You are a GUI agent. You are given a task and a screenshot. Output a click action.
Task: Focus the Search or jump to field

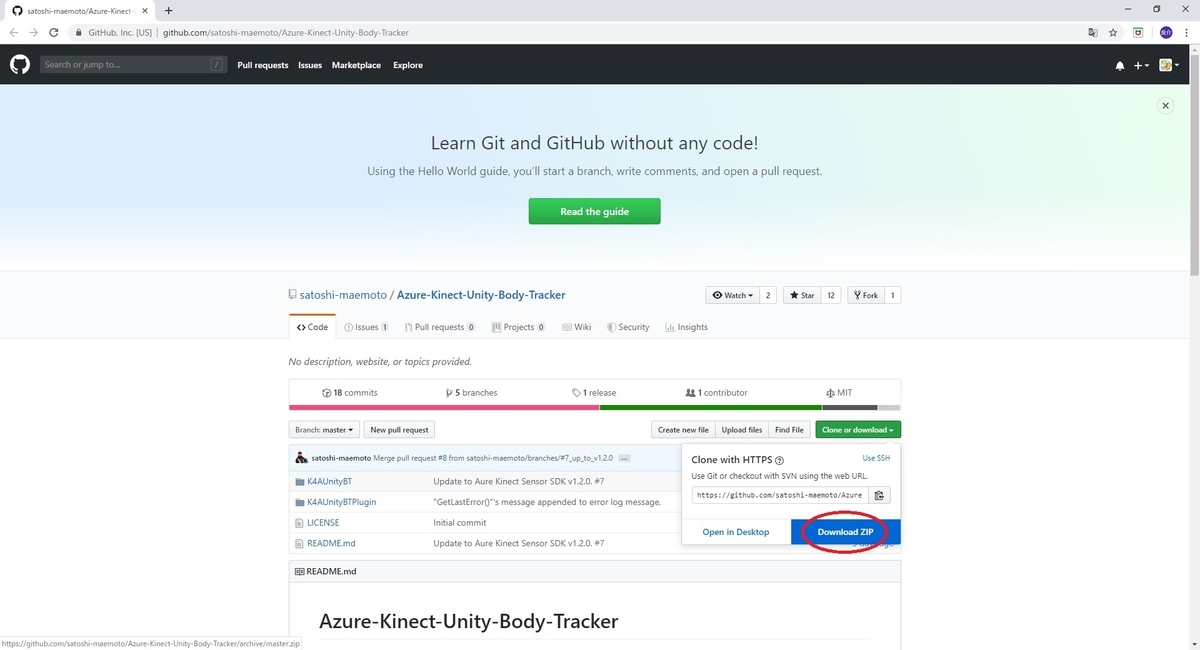133,65
